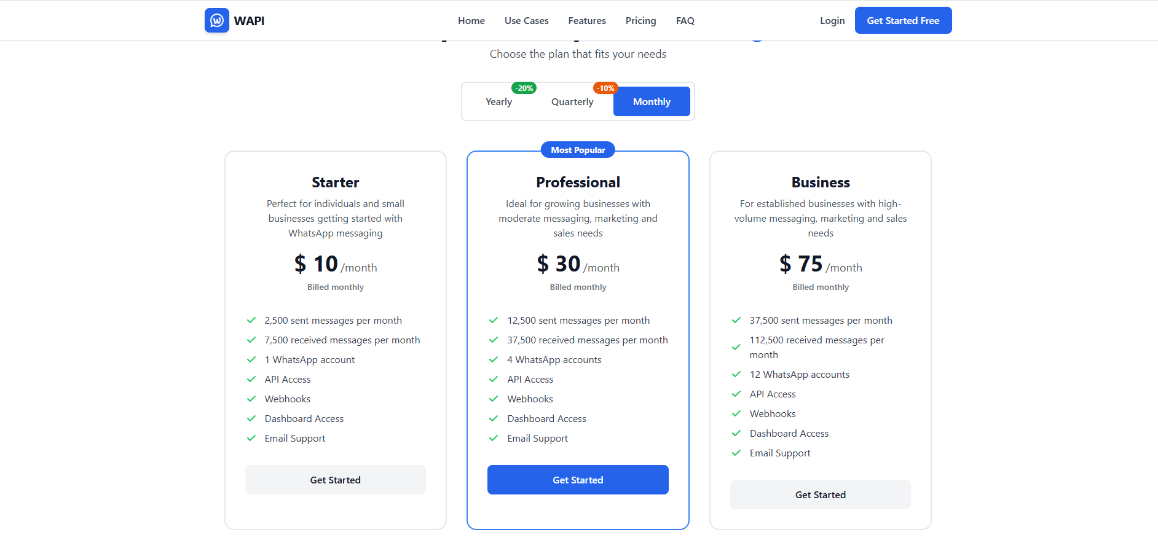Open the Pricing navigation item
This screenshot has height=543, width=1158.
[641, 21]
